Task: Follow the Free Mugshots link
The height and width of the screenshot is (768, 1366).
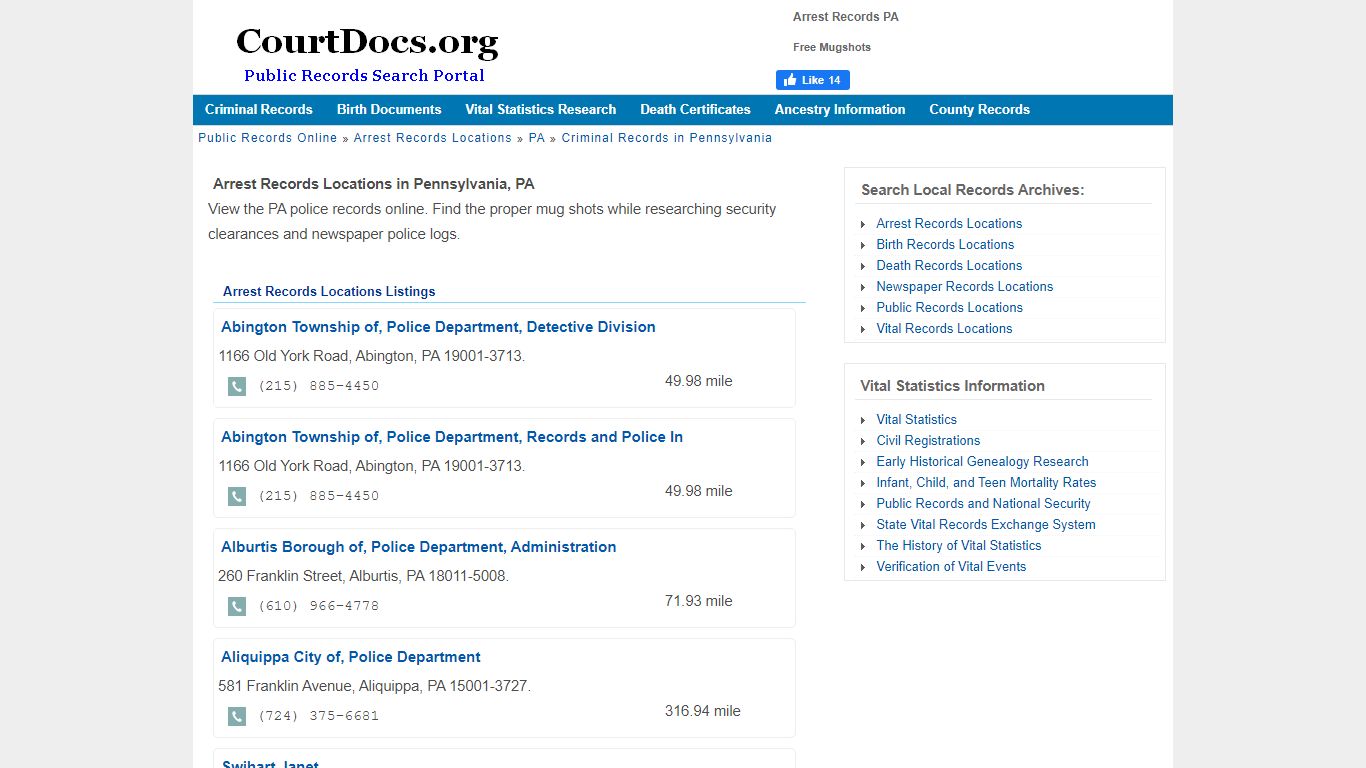Action: click(x=832, y=47)
